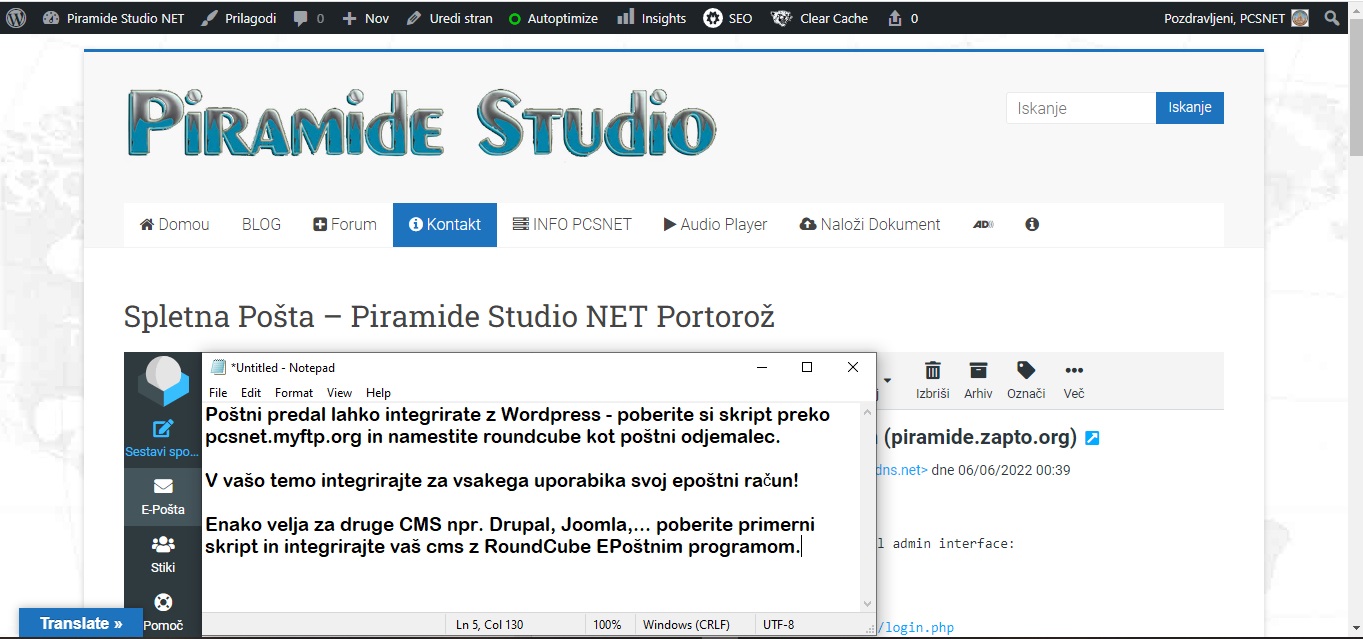Open Prilagodi customizer in the admin bar
Screen dimensions: 1363x639
(x=238, y=18)
